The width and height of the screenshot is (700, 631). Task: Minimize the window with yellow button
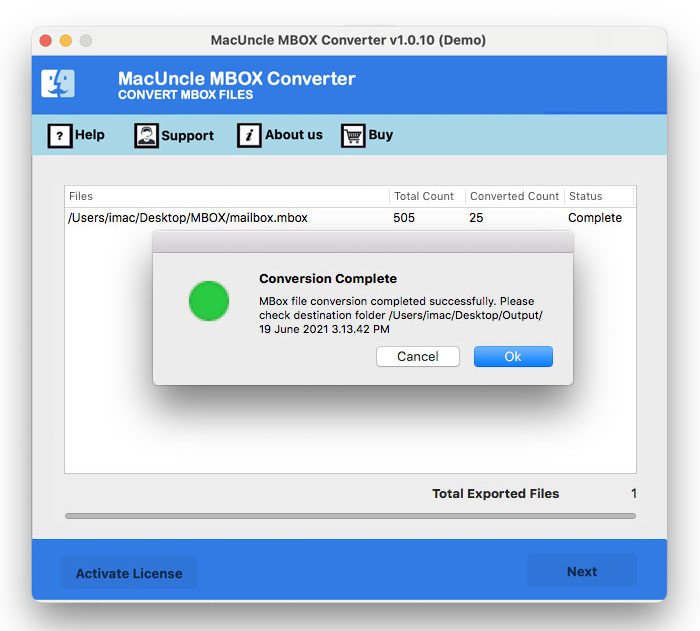click(66, 41)
